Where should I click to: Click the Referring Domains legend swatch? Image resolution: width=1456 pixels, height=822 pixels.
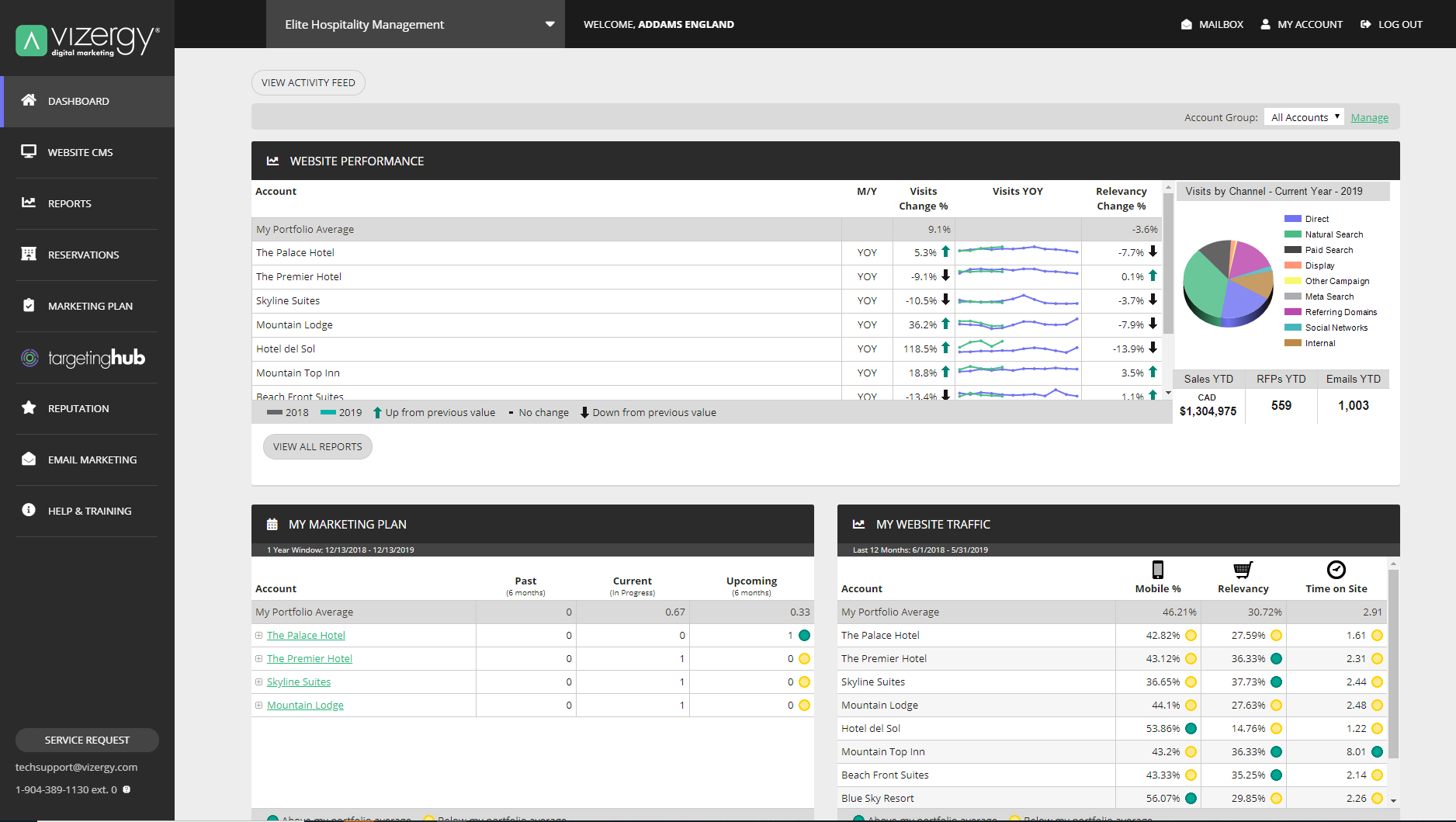[x=1292, y=312]
